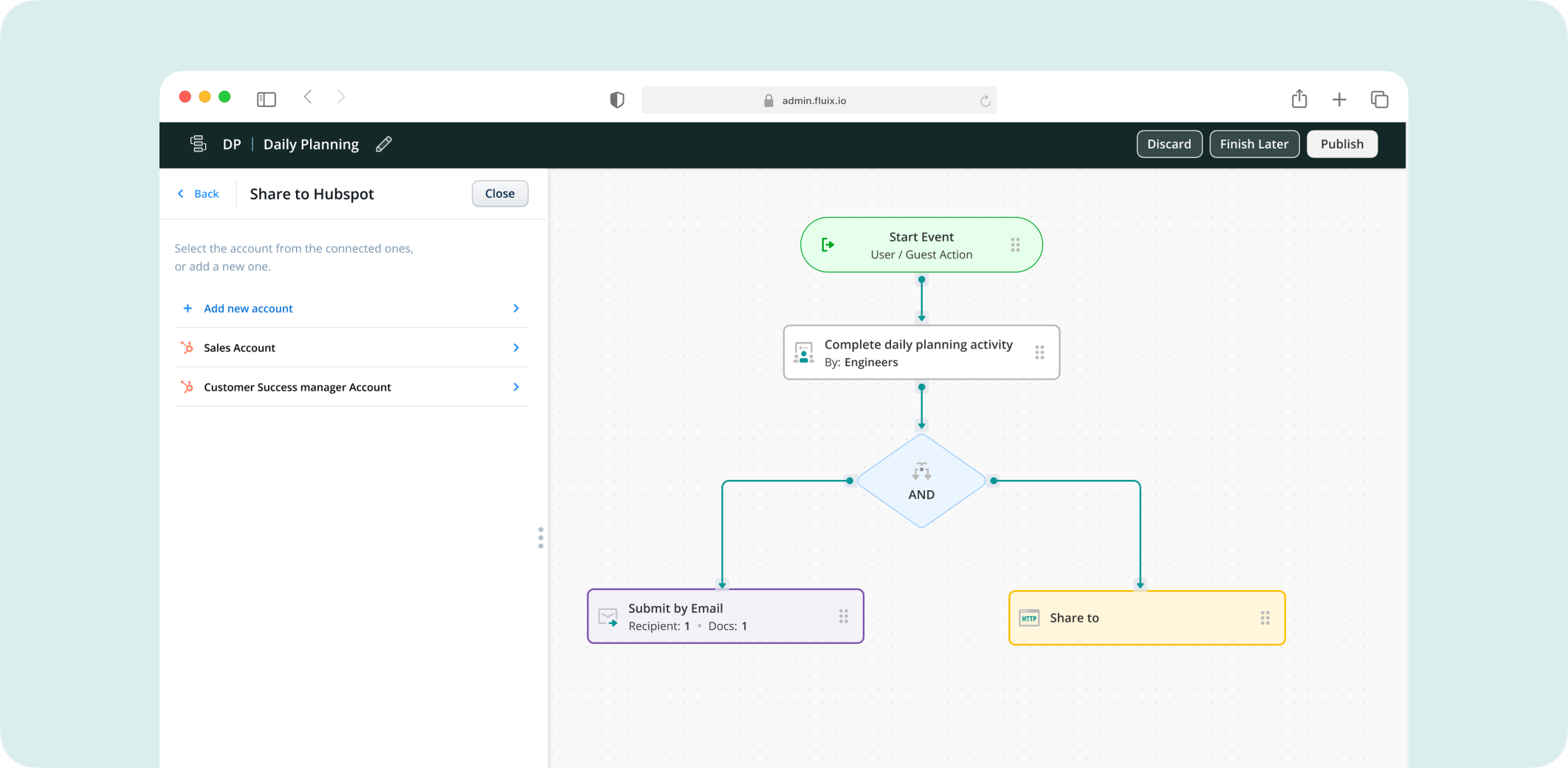Viewport: 1568px width, 768px height.
Task: Expand the Customer Success manager Account chevron
Action: (x=516, y=387)
